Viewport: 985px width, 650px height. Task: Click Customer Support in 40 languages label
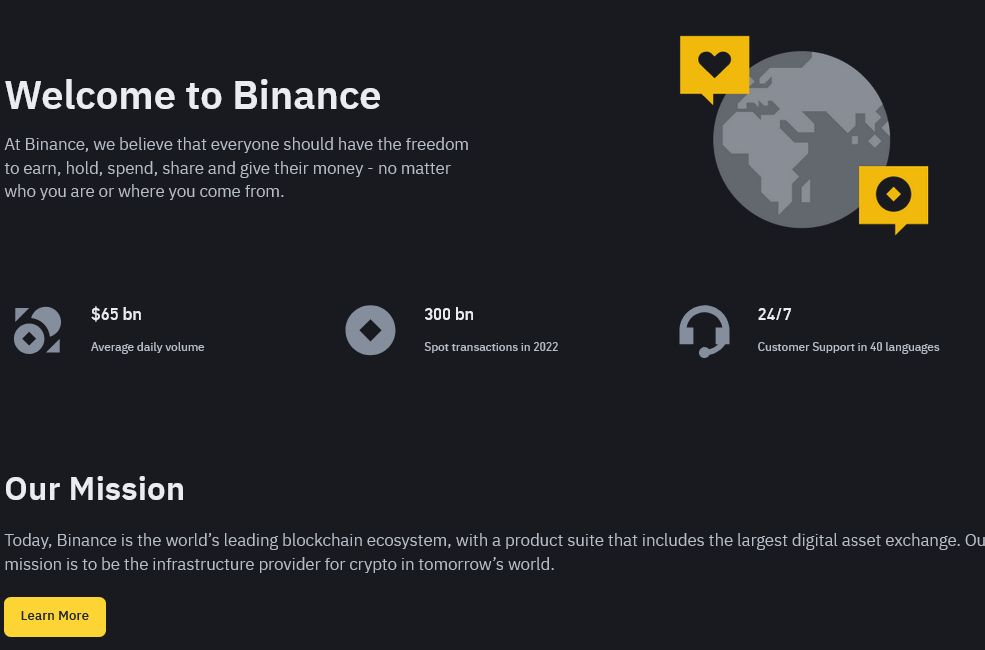pos(848,347)
